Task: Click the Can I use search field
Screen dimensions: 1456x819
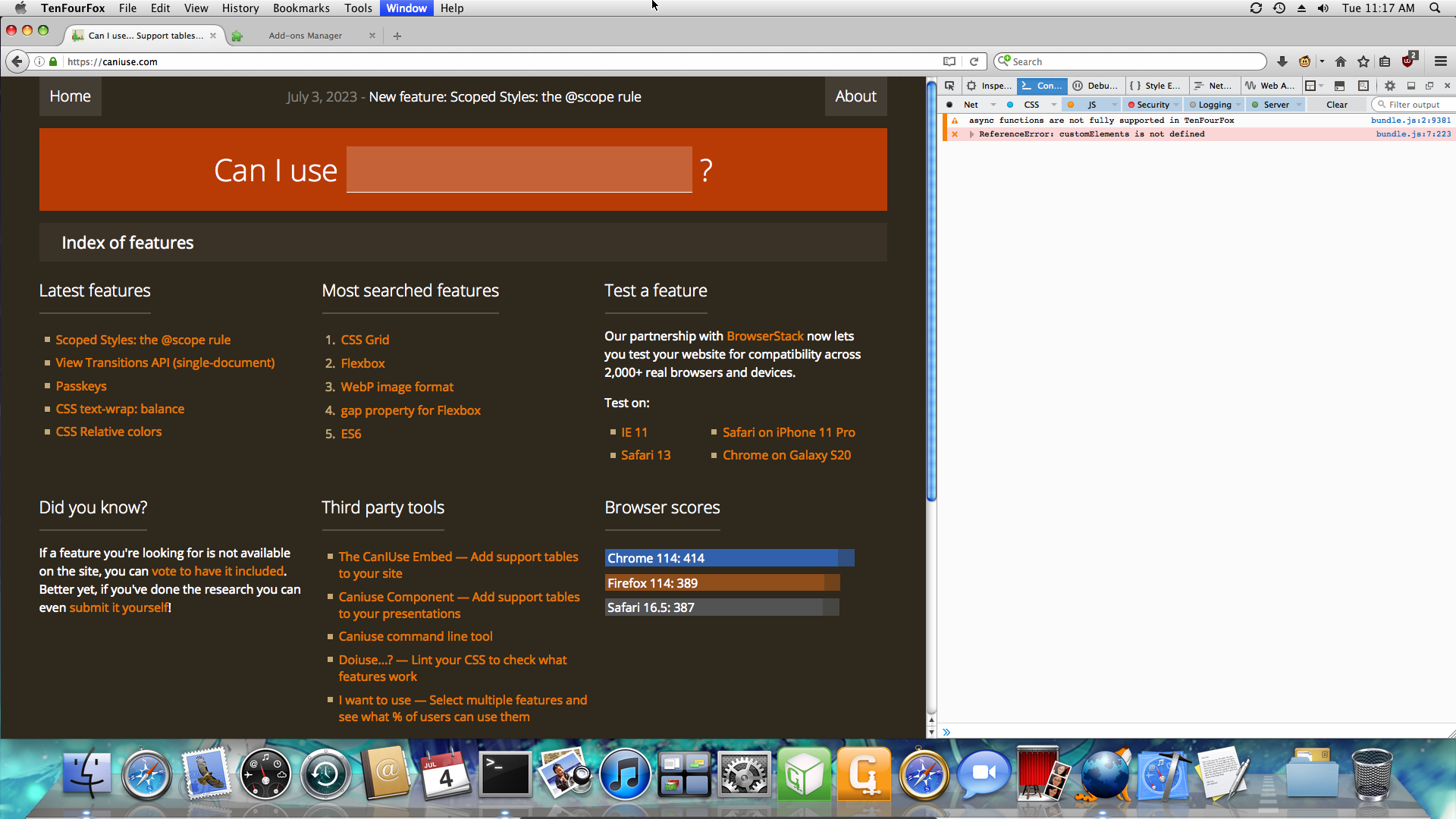Action: 519,170
